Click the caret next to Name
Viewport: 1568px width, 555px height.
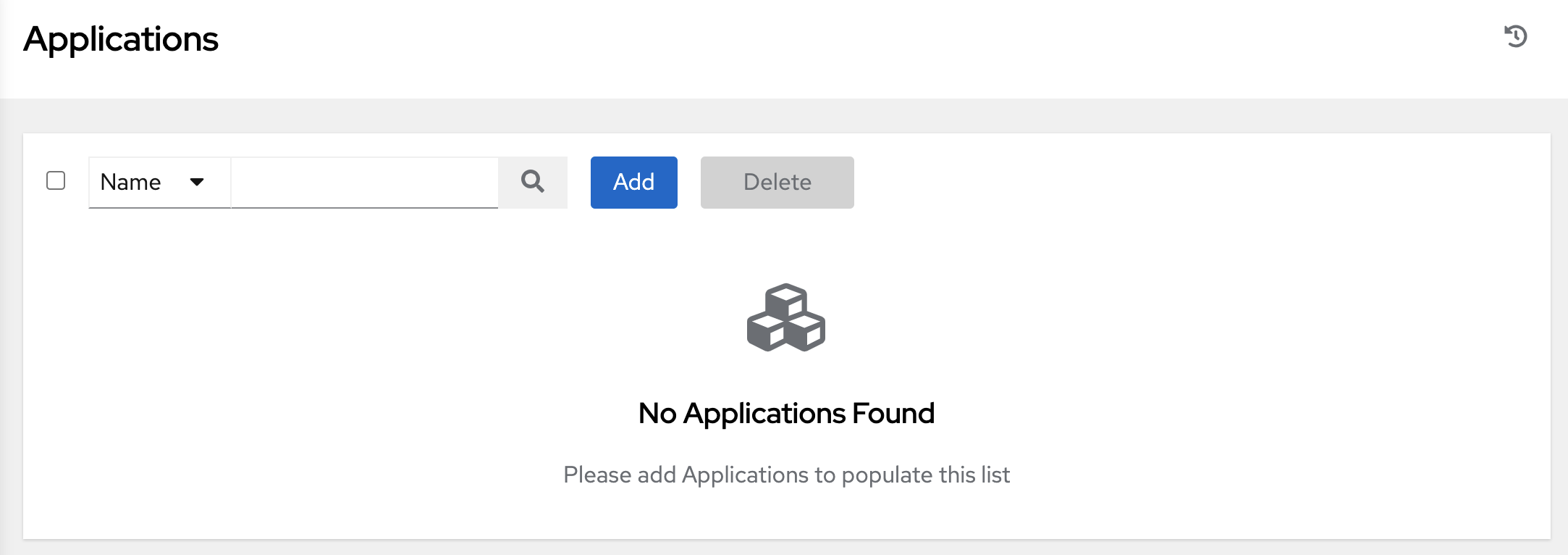point(198,183)
